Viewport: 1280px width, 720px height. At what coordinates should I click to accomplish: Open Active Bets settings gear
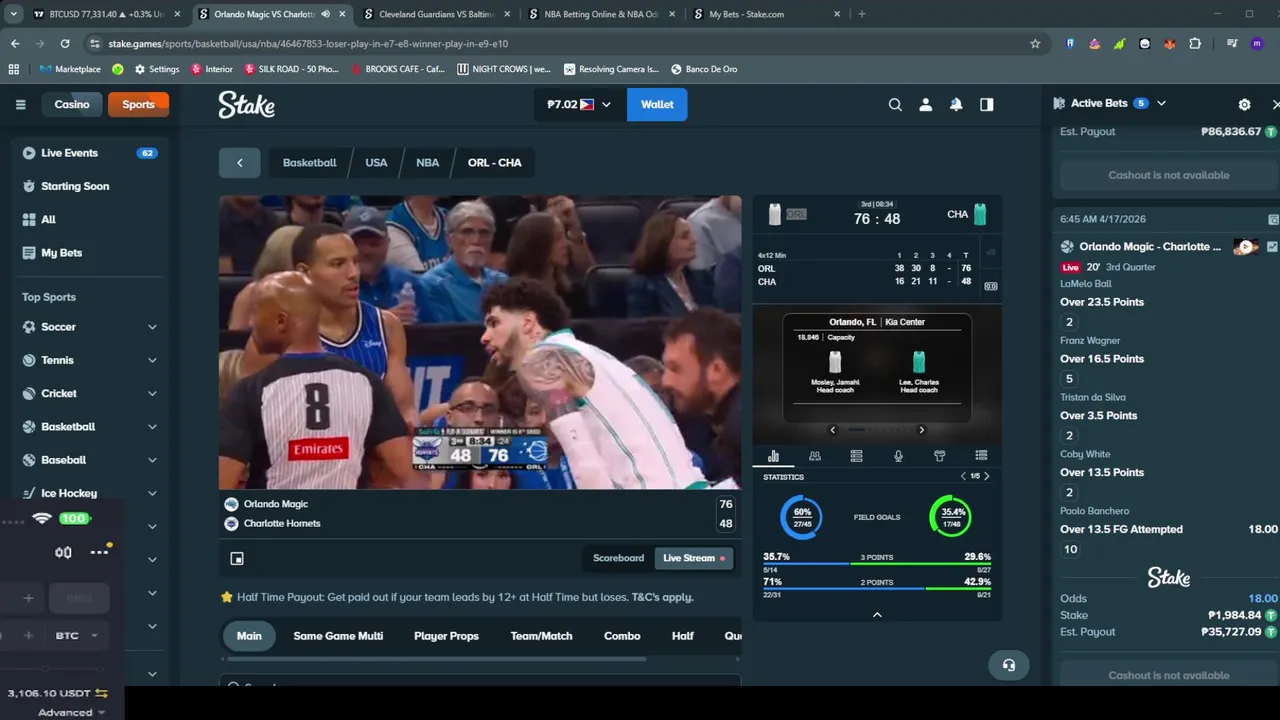1244,104
